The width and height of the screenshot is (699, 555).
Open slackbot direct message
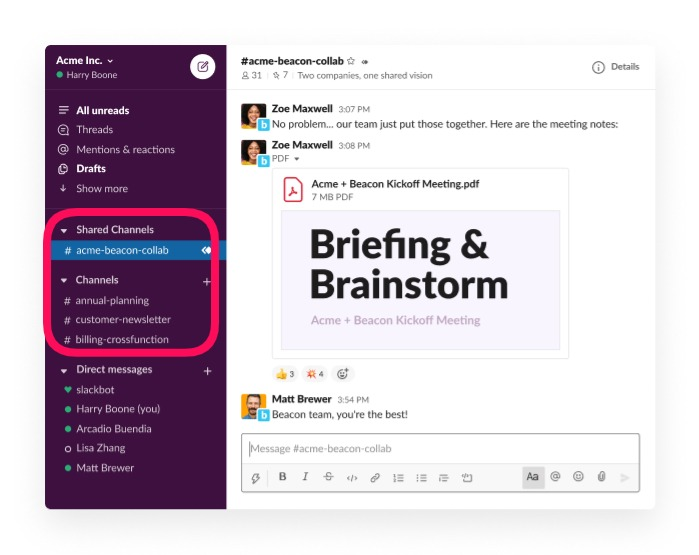[95, 390]
